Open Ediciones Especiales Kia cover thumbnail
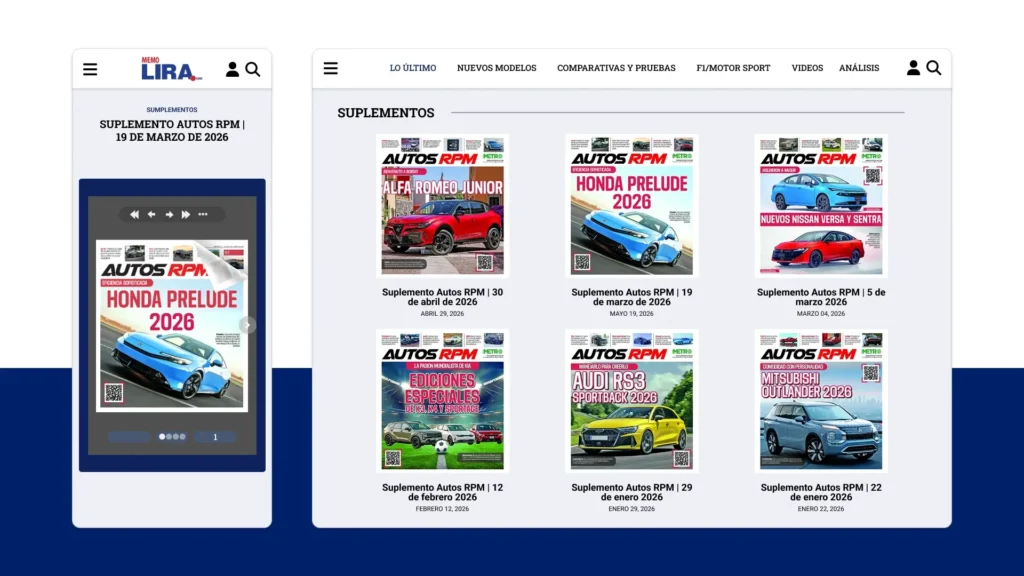The height and width of the screenshot is (576, 1024). pos(442,401)
